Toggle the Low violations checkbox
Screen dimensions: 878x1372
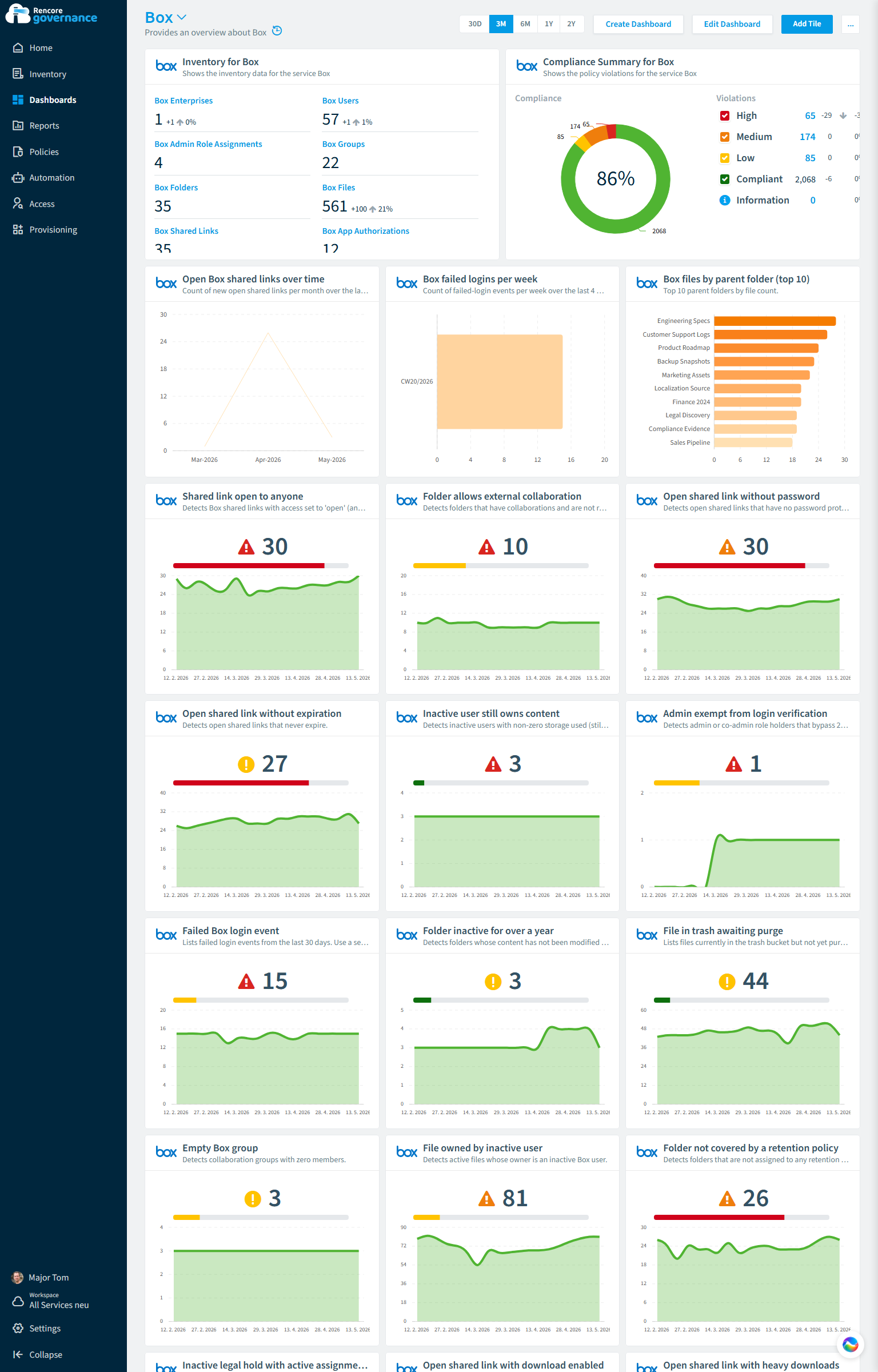click(x=725, y=158)
